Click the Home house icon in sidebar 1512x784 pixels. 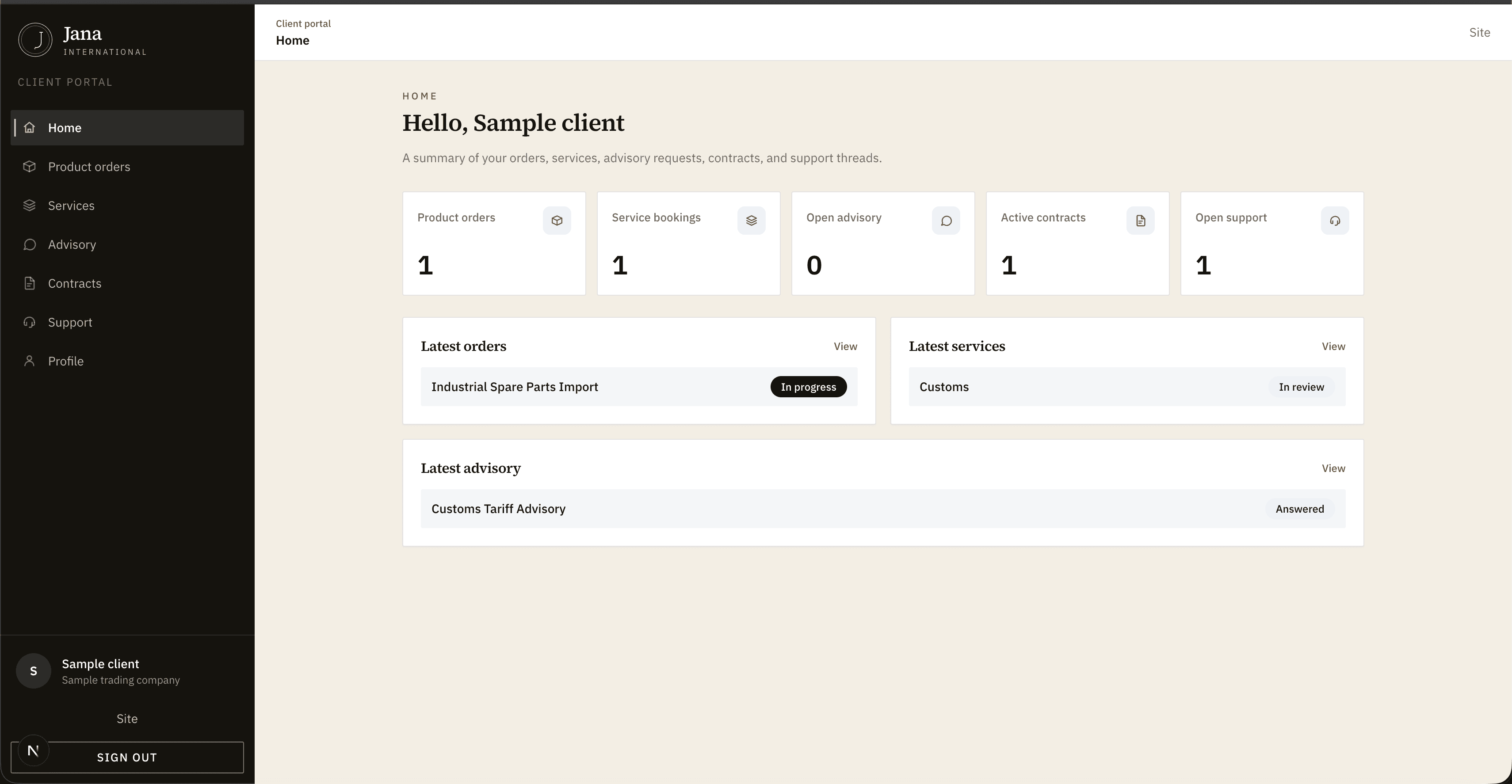29,127
